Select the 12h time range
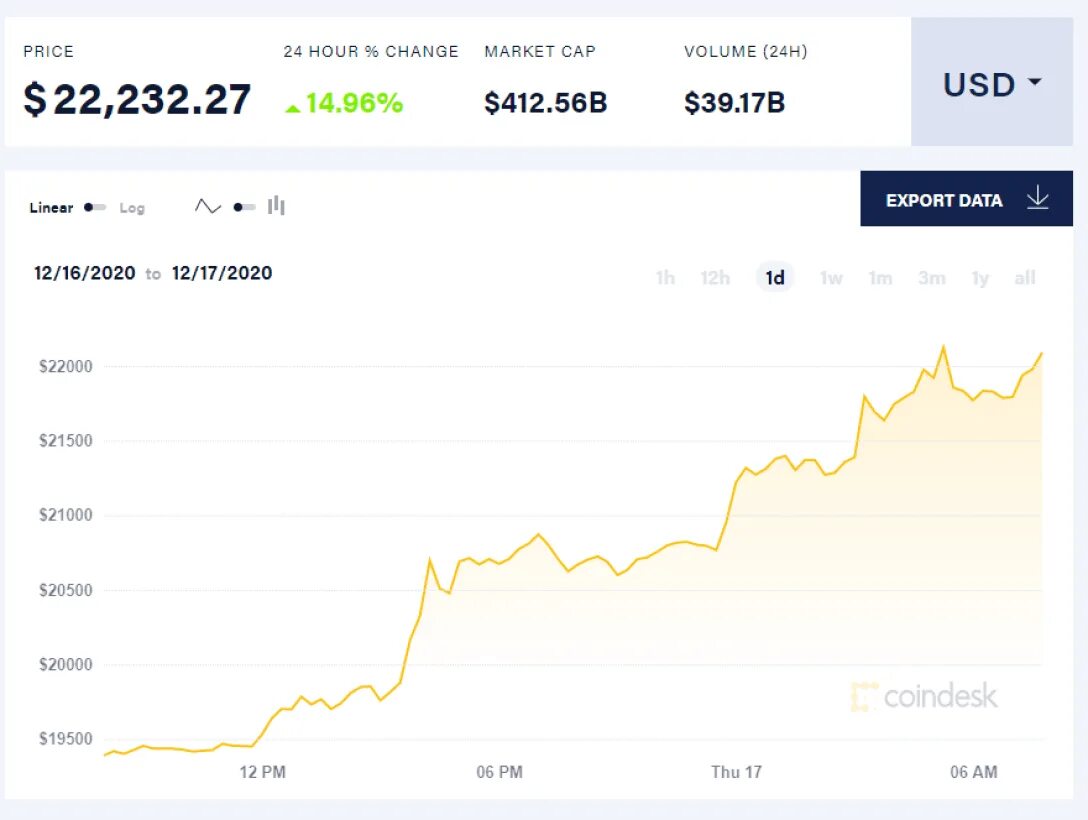The height and width of the screenshot is (820, 1088). (x=715, y=278)
